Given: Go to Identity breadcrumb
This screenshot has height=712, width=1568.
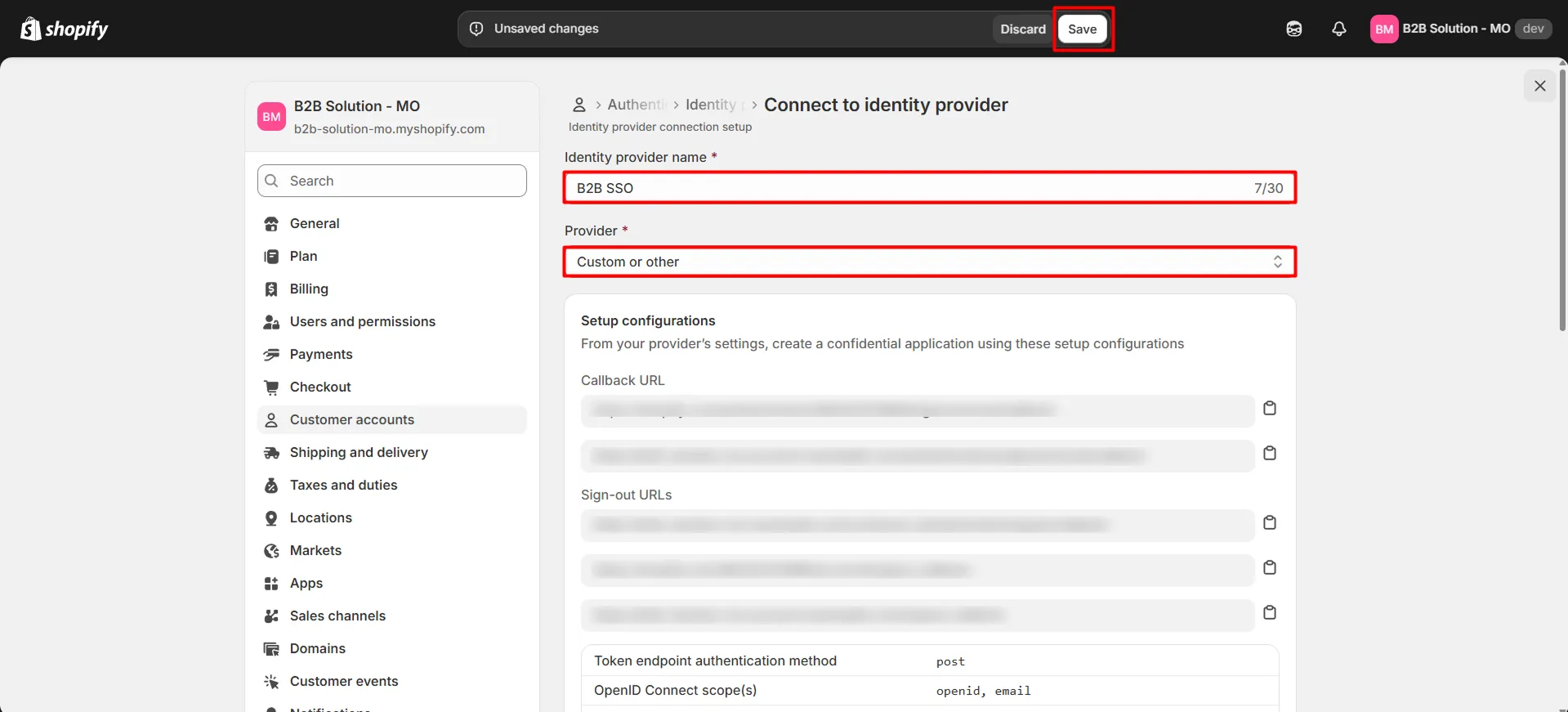Looking at the screenshot, I should point(714,105).
